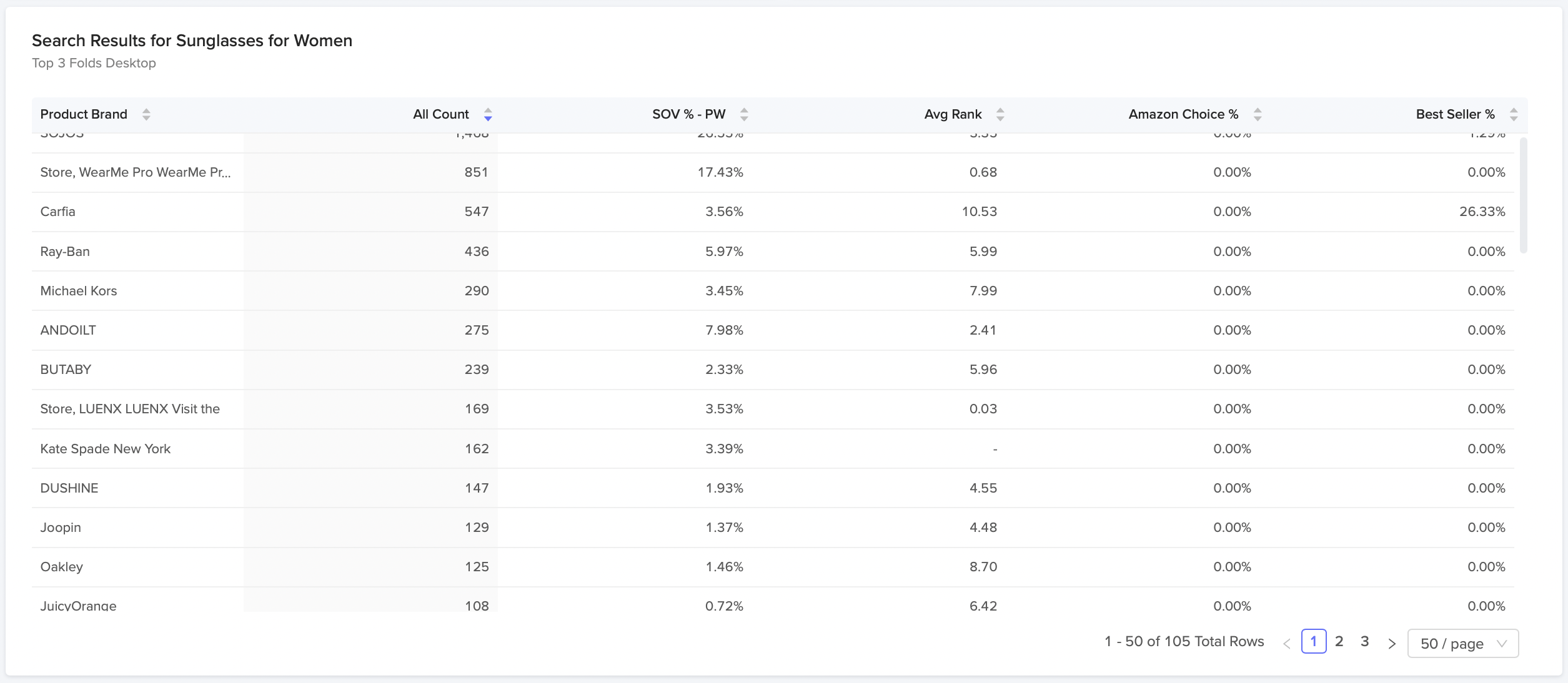Select the Carfia brand row
Screen dimensions: 1568x683
pos(773,212)
